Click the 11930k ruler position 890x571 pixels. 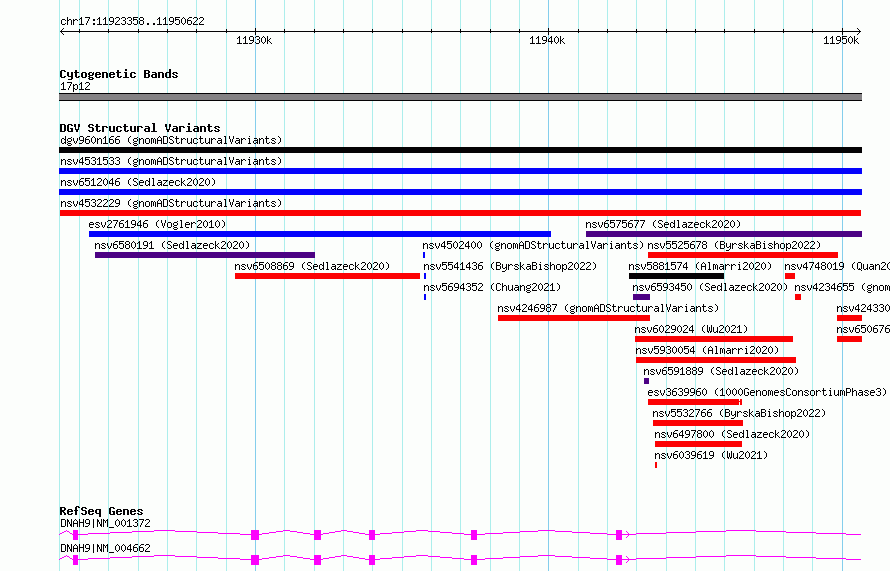(x=254, y=40)
